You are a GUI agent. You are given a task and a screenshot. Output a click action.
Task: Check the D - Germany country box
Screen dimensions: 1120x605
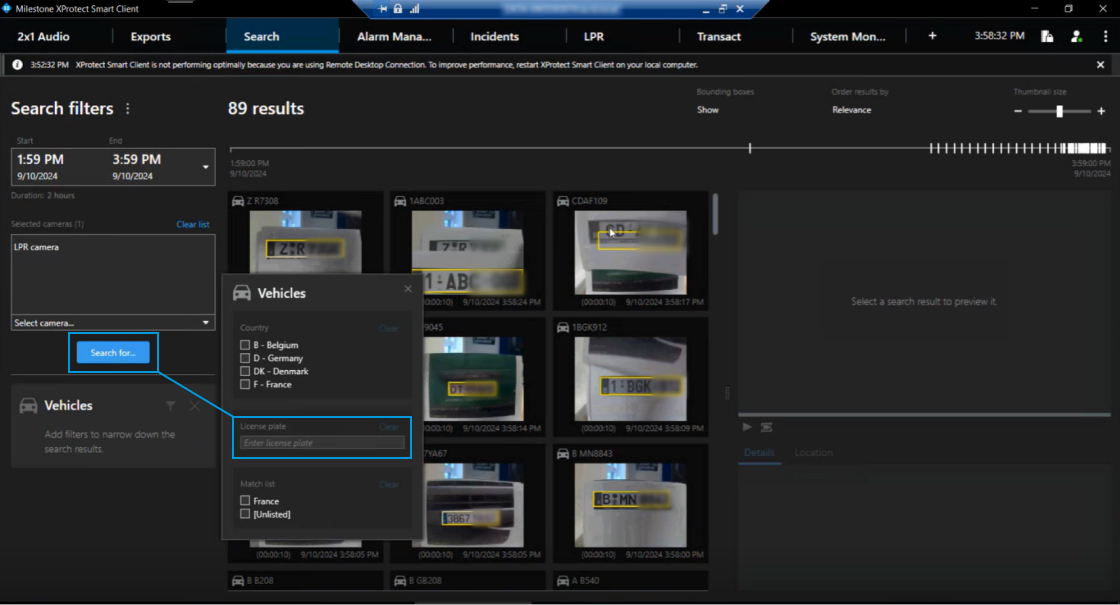245,358
